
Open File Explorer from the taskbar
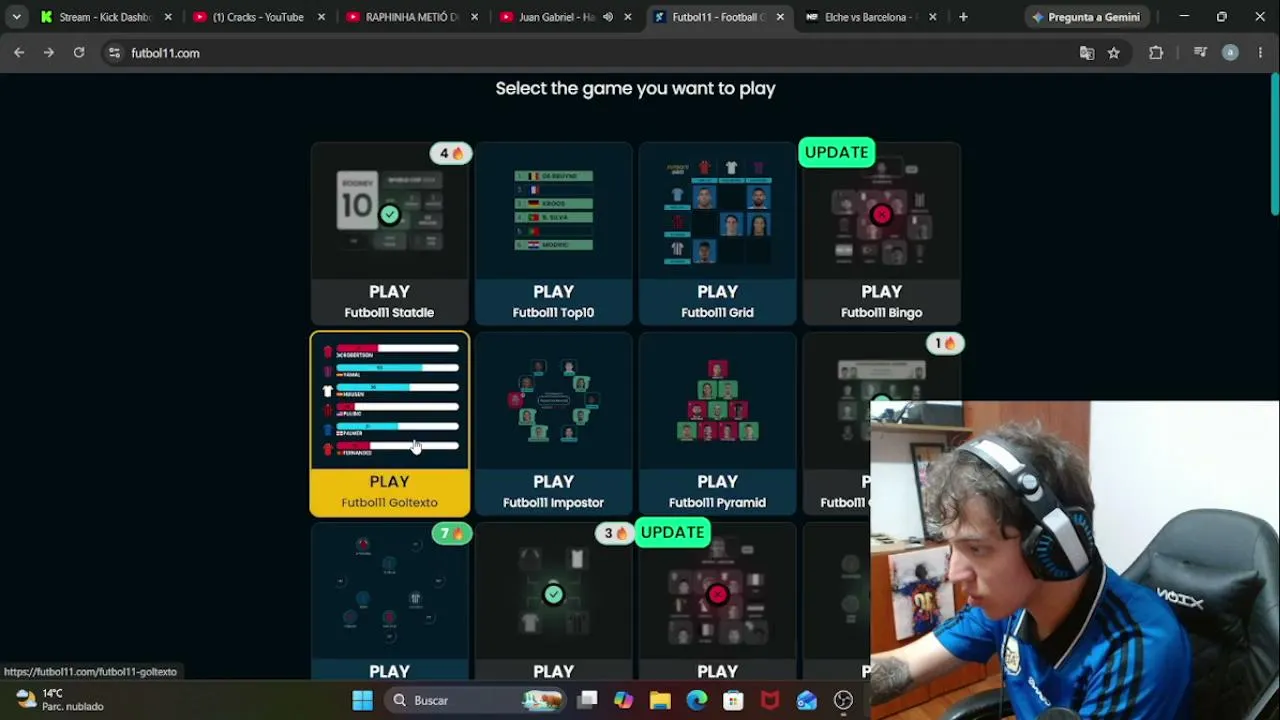coord(660,700)
